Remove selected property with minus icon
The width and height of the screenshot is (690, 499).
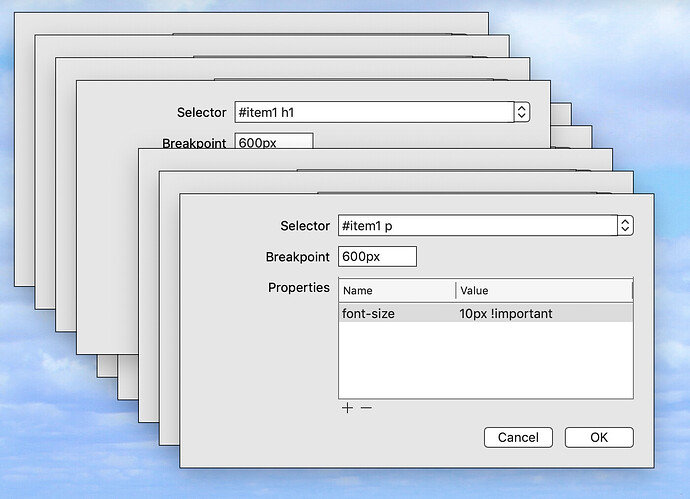(x=366, y=409)
